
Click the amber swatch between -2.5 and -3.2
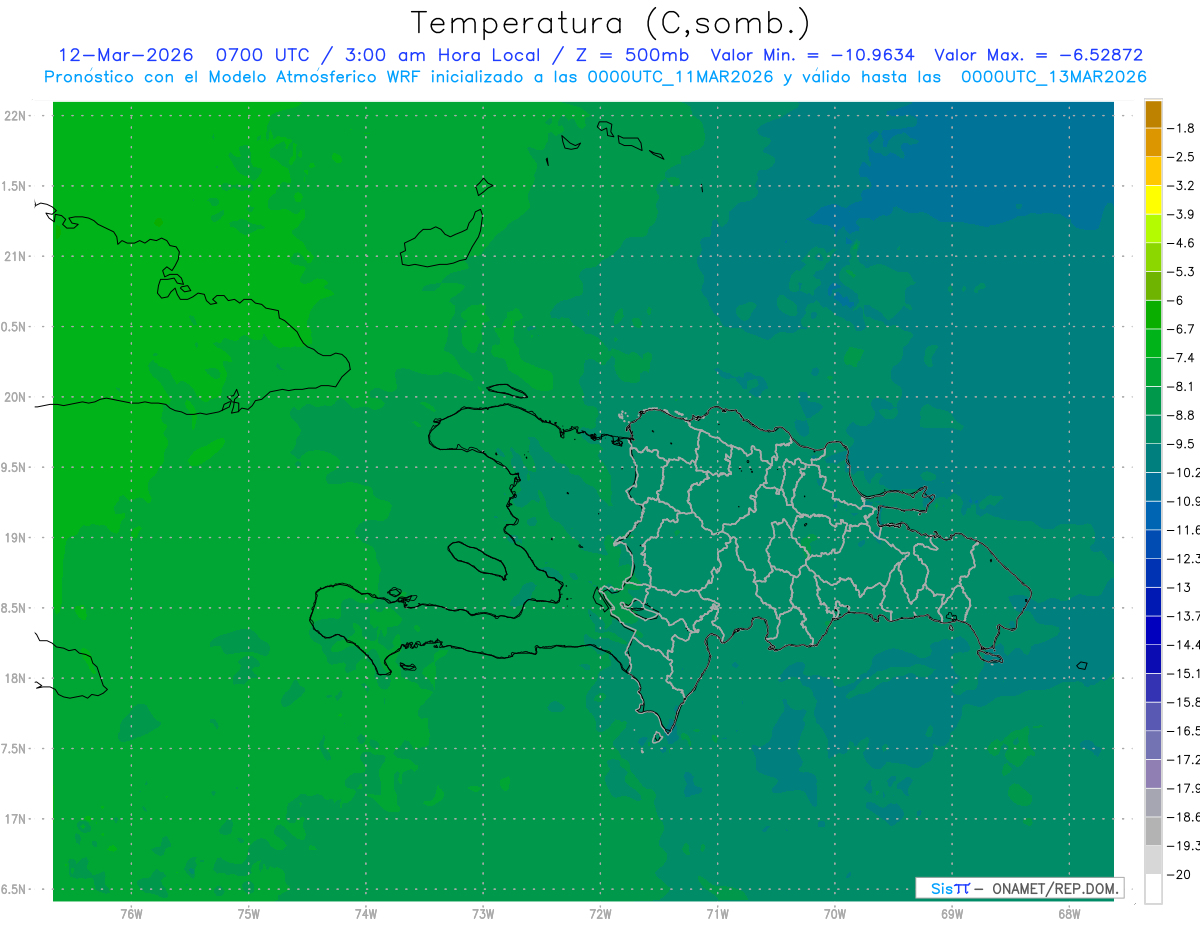point(1153,171)
